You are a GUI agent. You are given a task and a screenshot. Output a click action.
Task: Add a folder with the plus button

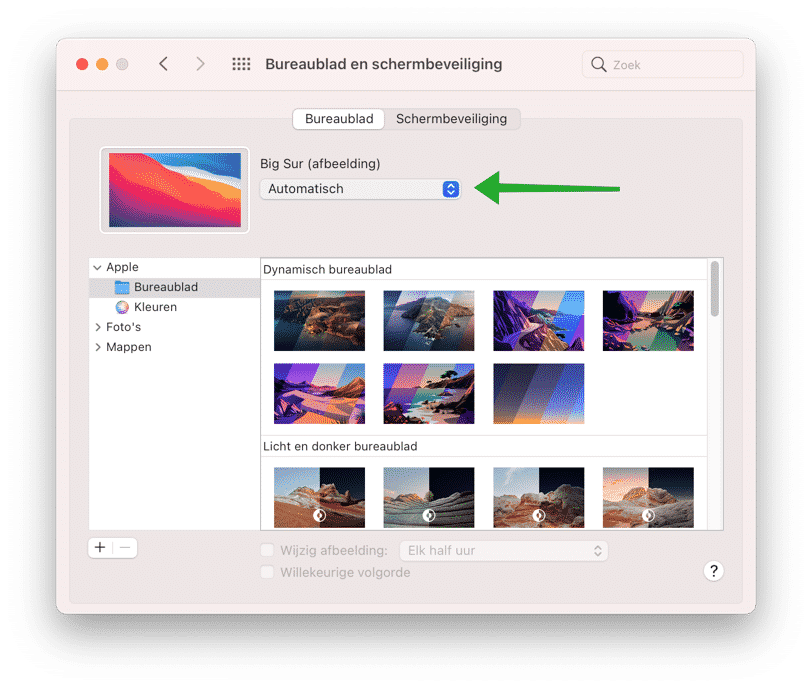pyautogui.click(x=100, y=548)
